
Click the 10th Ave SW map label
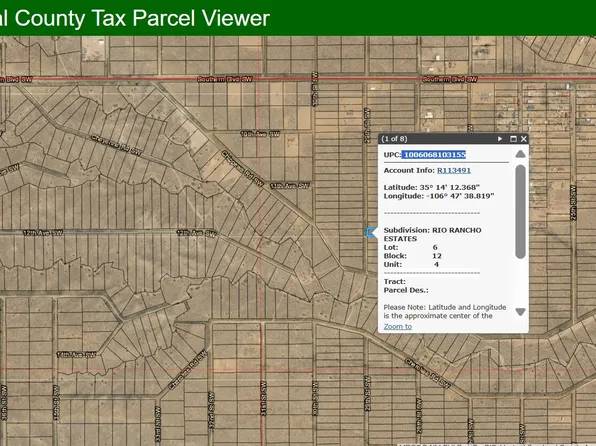pos(260,134)
